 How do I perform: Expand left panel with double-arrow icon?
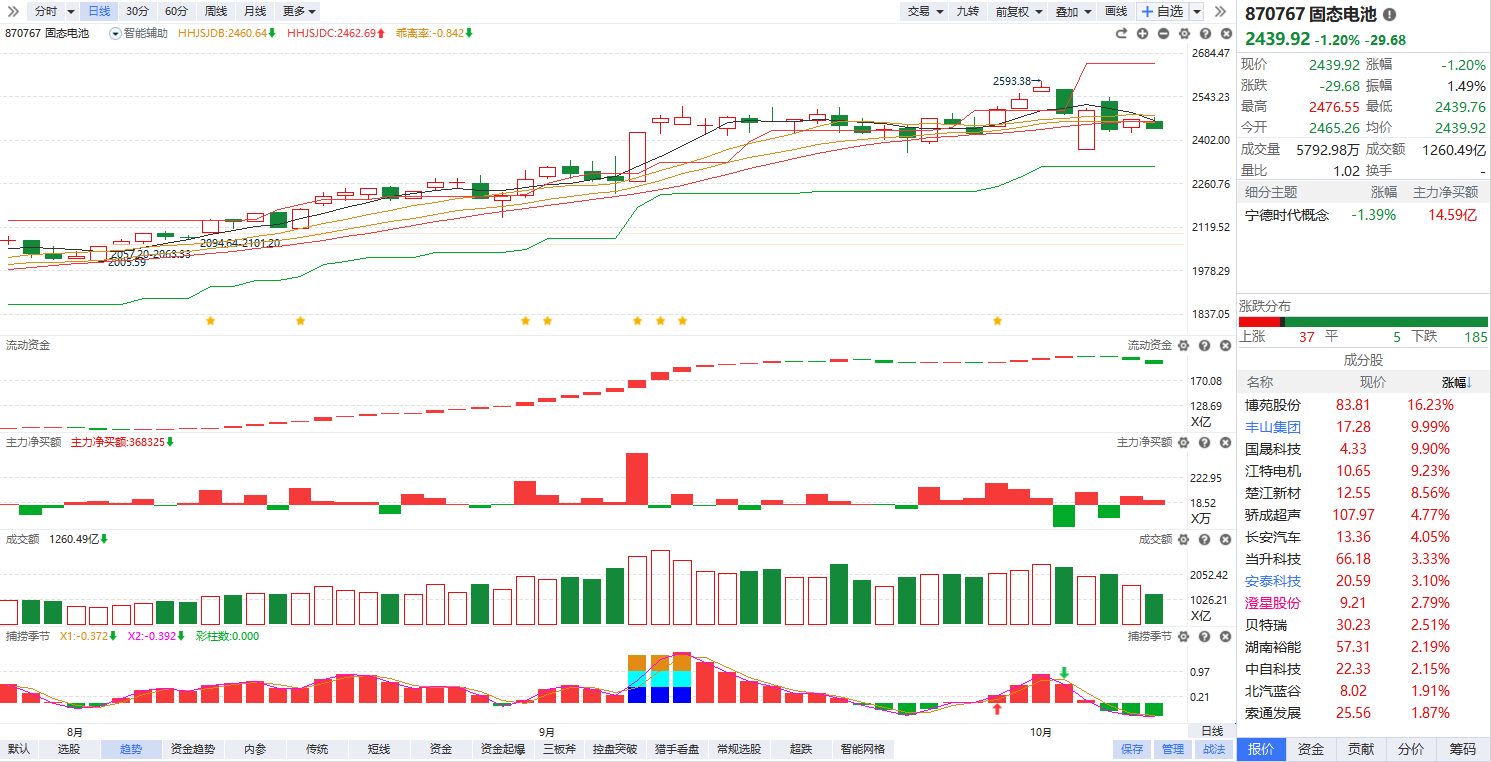coord(13,11)
